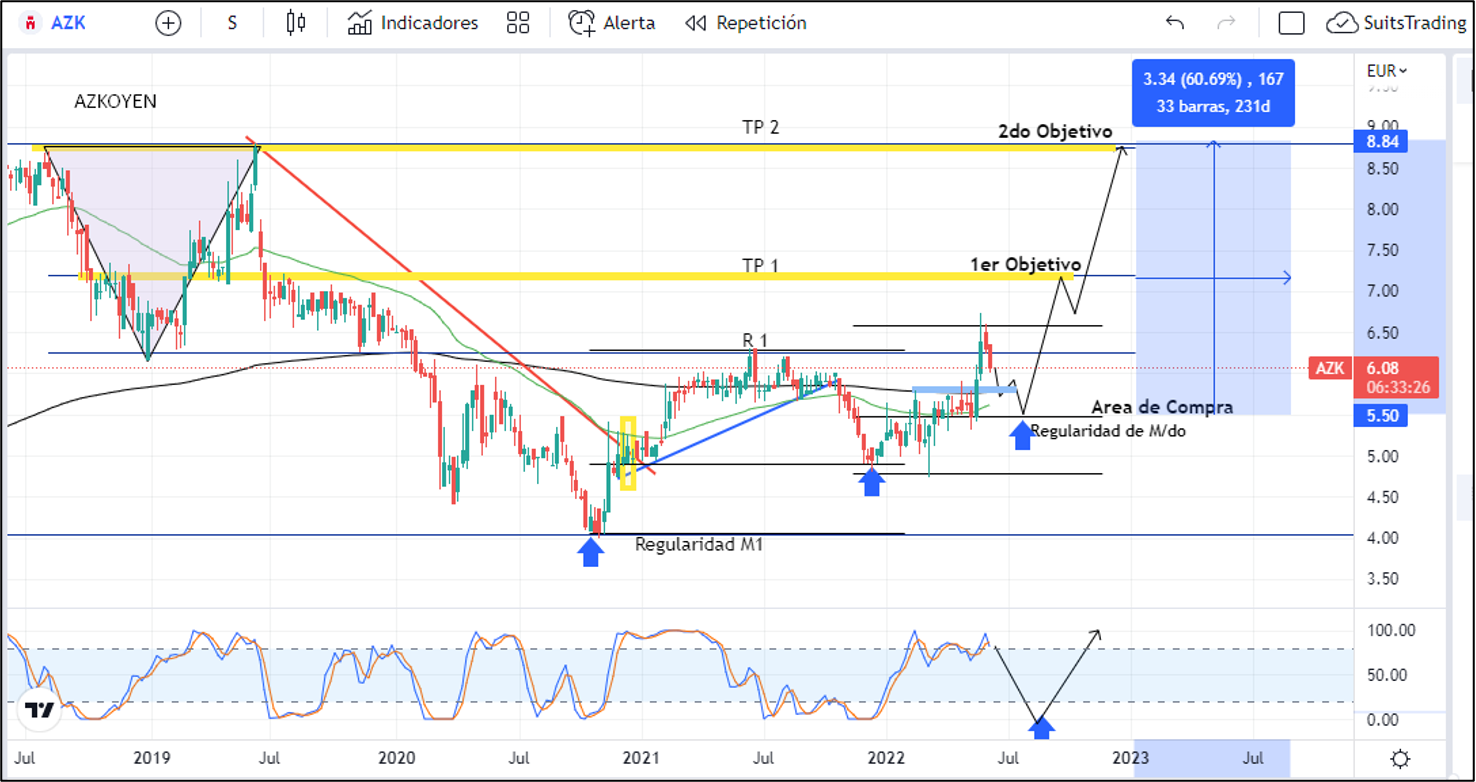1476x782 pixels.
Task: Click the blue 3.34 (60.69%) measurement box
Action: coord(1213,92)
